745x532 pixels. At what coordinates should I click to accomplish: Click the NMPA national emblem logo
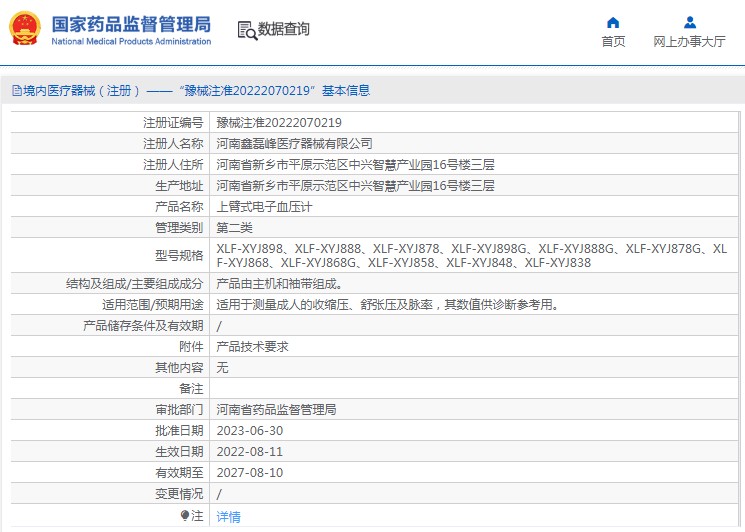coord(25,28)
